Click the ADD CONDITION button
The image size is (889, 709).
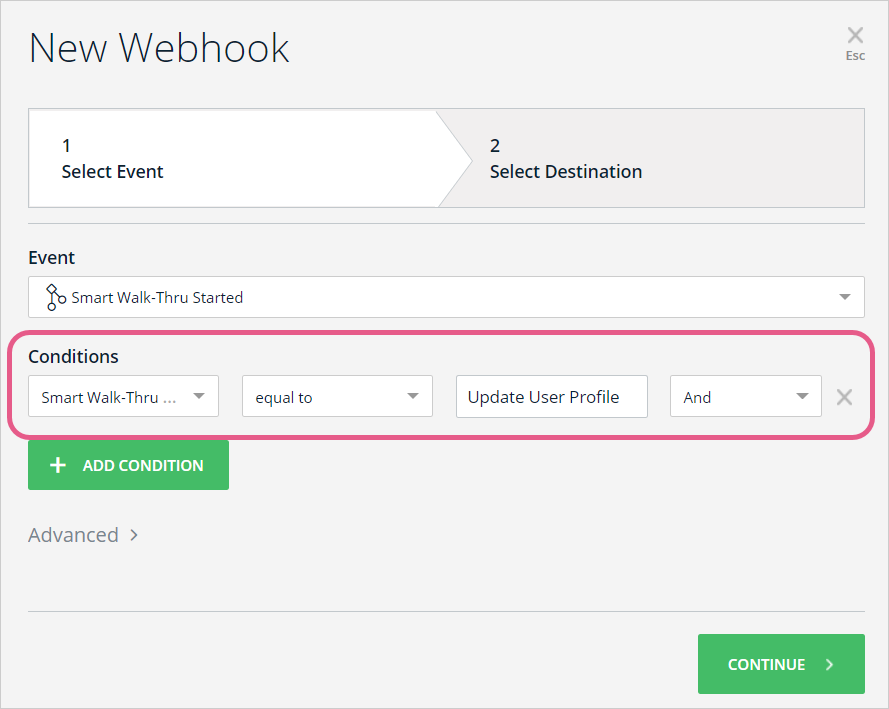point(129,465)
